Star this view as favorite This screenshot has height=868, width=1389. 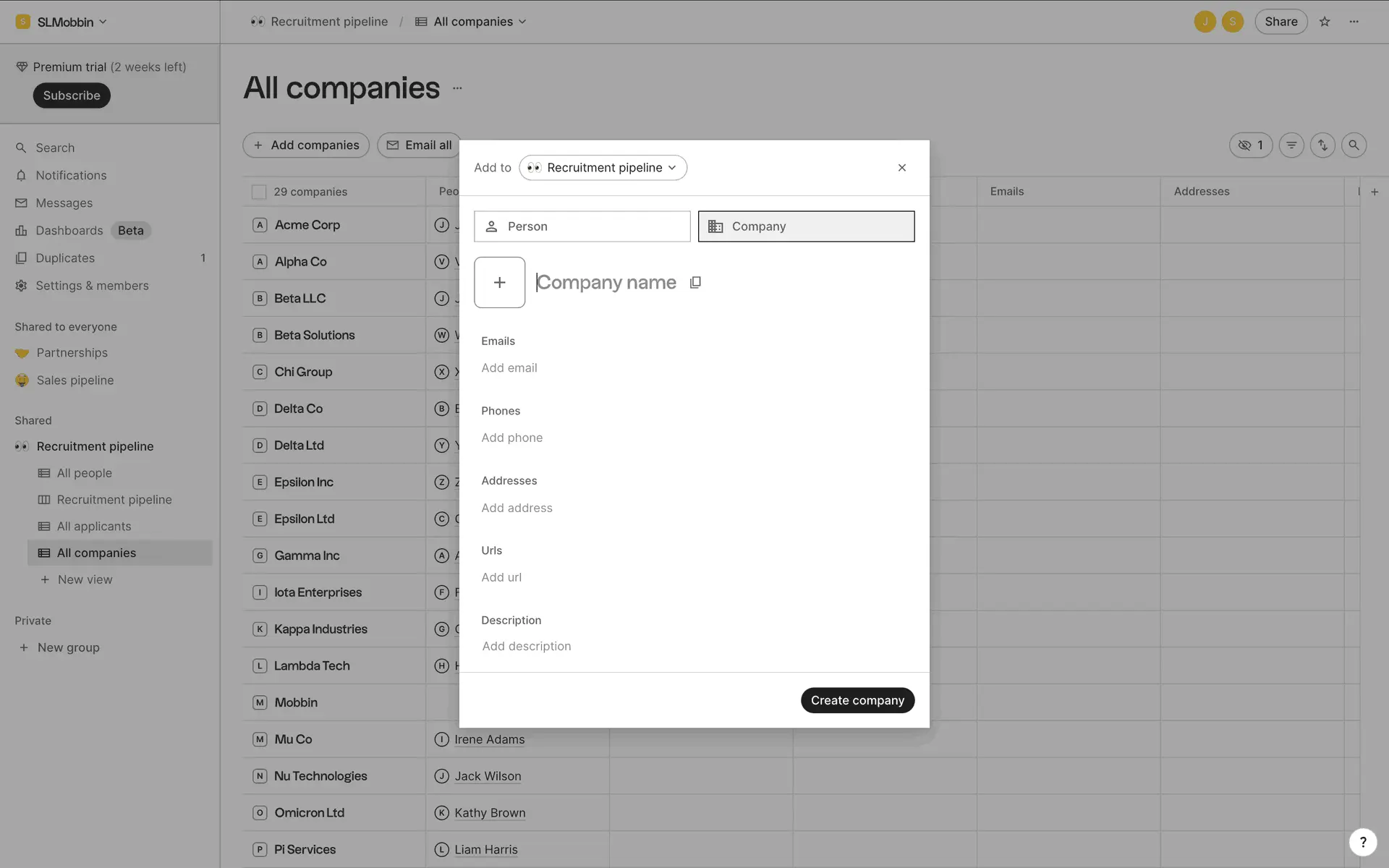point(1325,22)
